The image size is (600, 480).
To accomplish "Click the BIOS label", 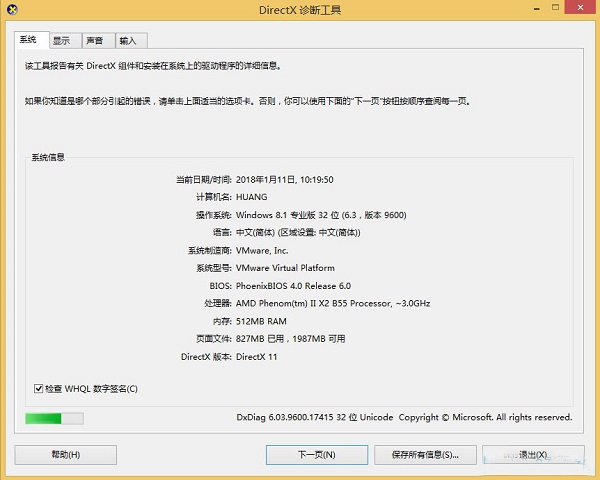I will click(220, 286).
